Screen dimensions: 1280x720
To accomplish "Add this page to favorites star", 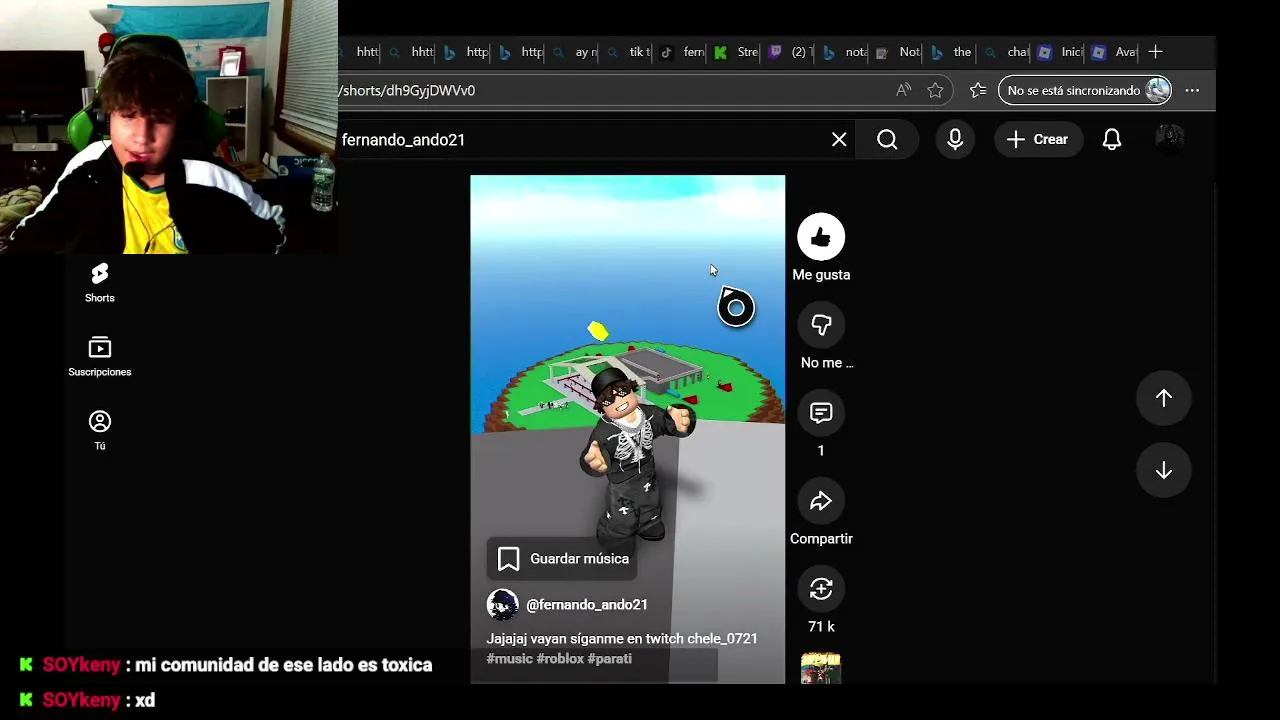I will tap(935, 90).
